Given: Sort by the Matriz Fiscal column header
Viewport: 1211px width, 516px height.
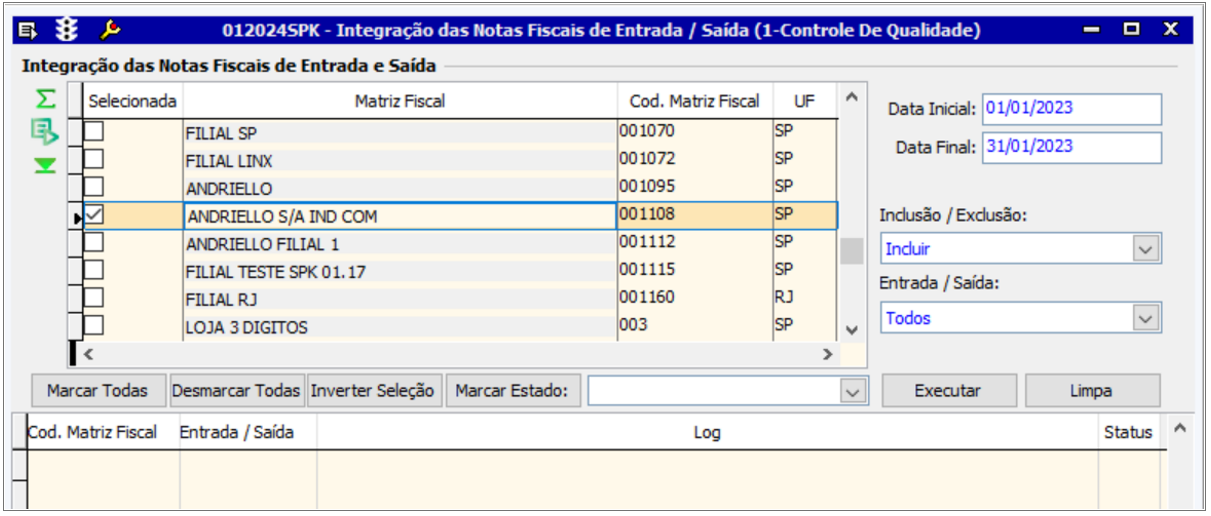Looking at the screenshot, I should pyautogui.click(x=399, y=101).
